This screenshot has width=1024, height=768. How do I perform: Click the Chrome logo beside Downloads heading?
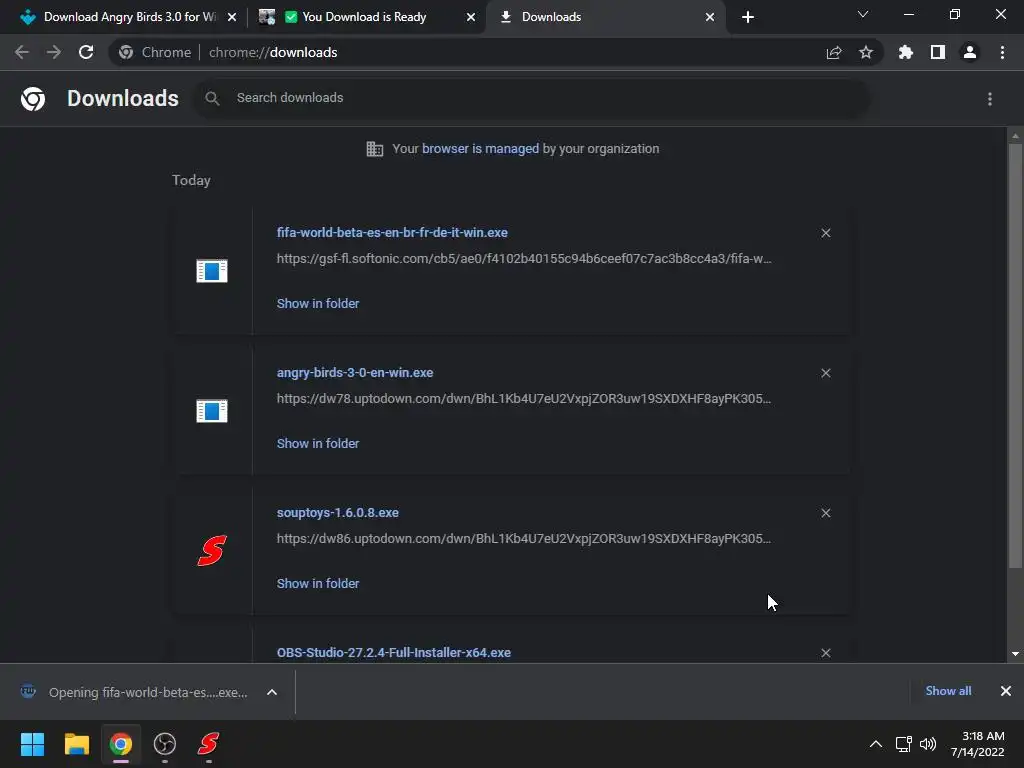pyautogui.click(x=33, y=99)
